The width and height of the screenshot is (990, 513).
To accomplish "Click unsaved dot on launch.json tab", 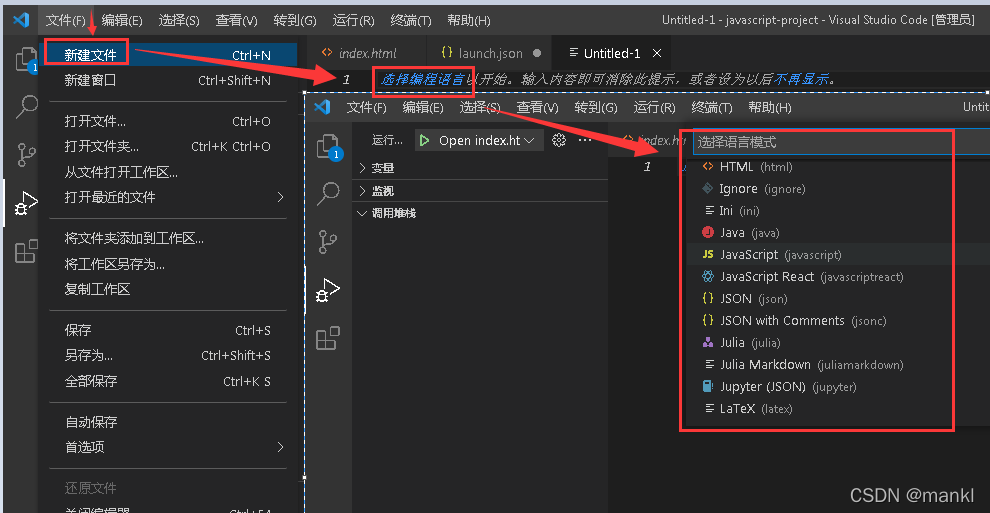I will click(537, 53).
